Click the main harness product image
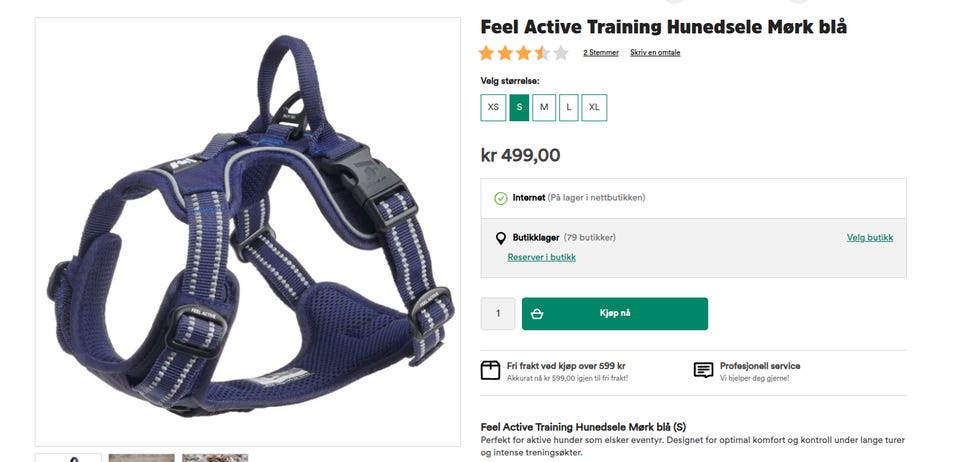 (248, 232)
